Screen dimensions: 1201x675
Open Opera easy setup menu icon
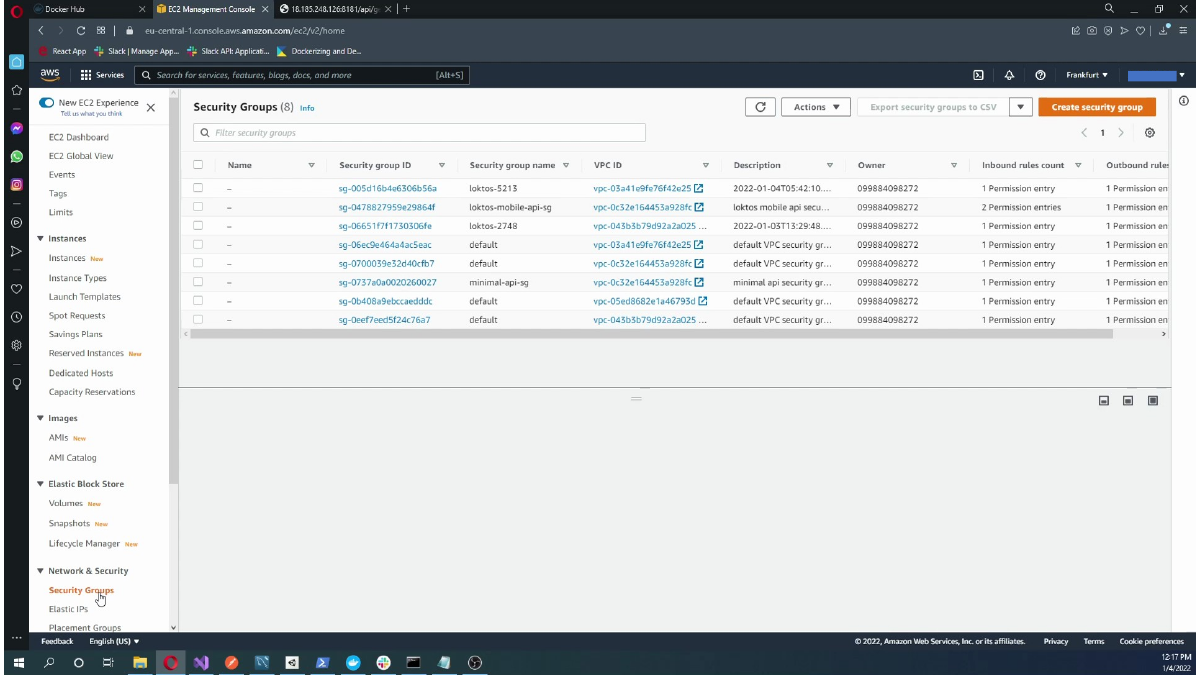1185,30
